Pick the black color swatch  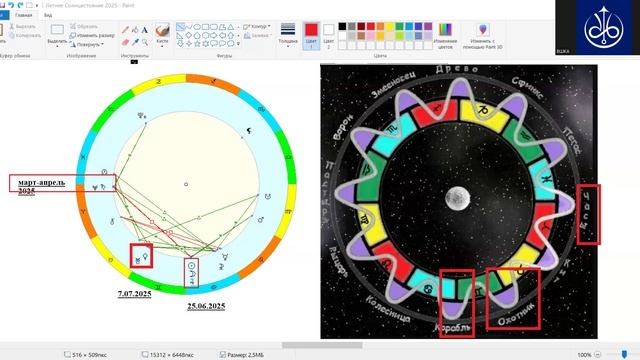tap(342, 27)
